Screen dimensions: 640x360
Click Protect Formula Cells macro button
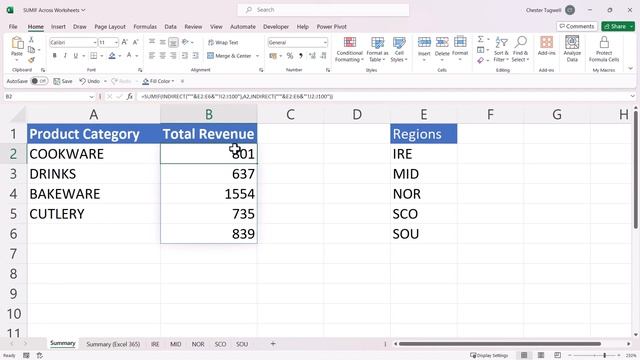click(x=604, y=49)
